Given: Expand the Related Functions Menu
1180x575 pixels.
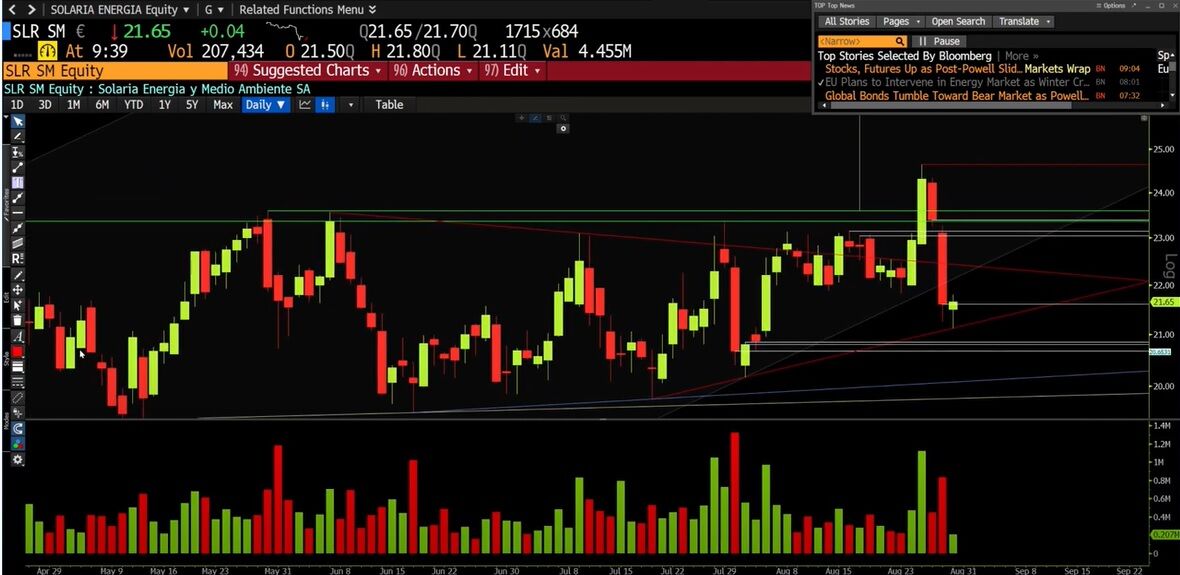Looking at the screenshot, I should (x=309, y=10).
